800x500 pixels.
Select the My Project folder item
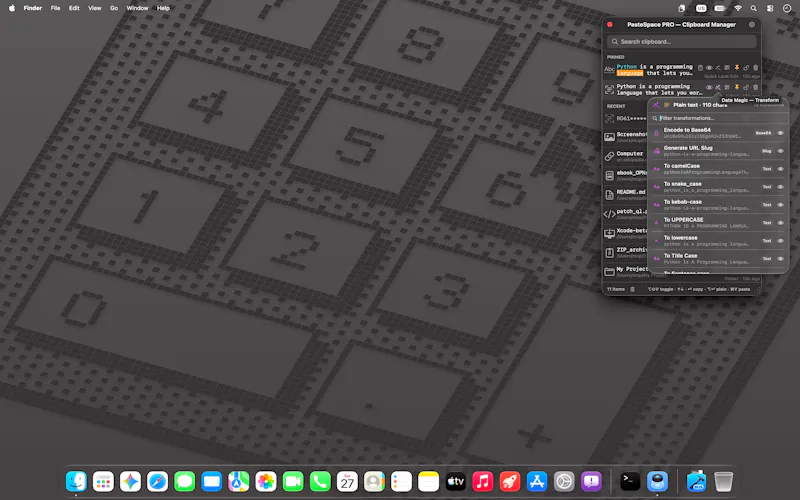pyautogui.click(x=626, y=271)
